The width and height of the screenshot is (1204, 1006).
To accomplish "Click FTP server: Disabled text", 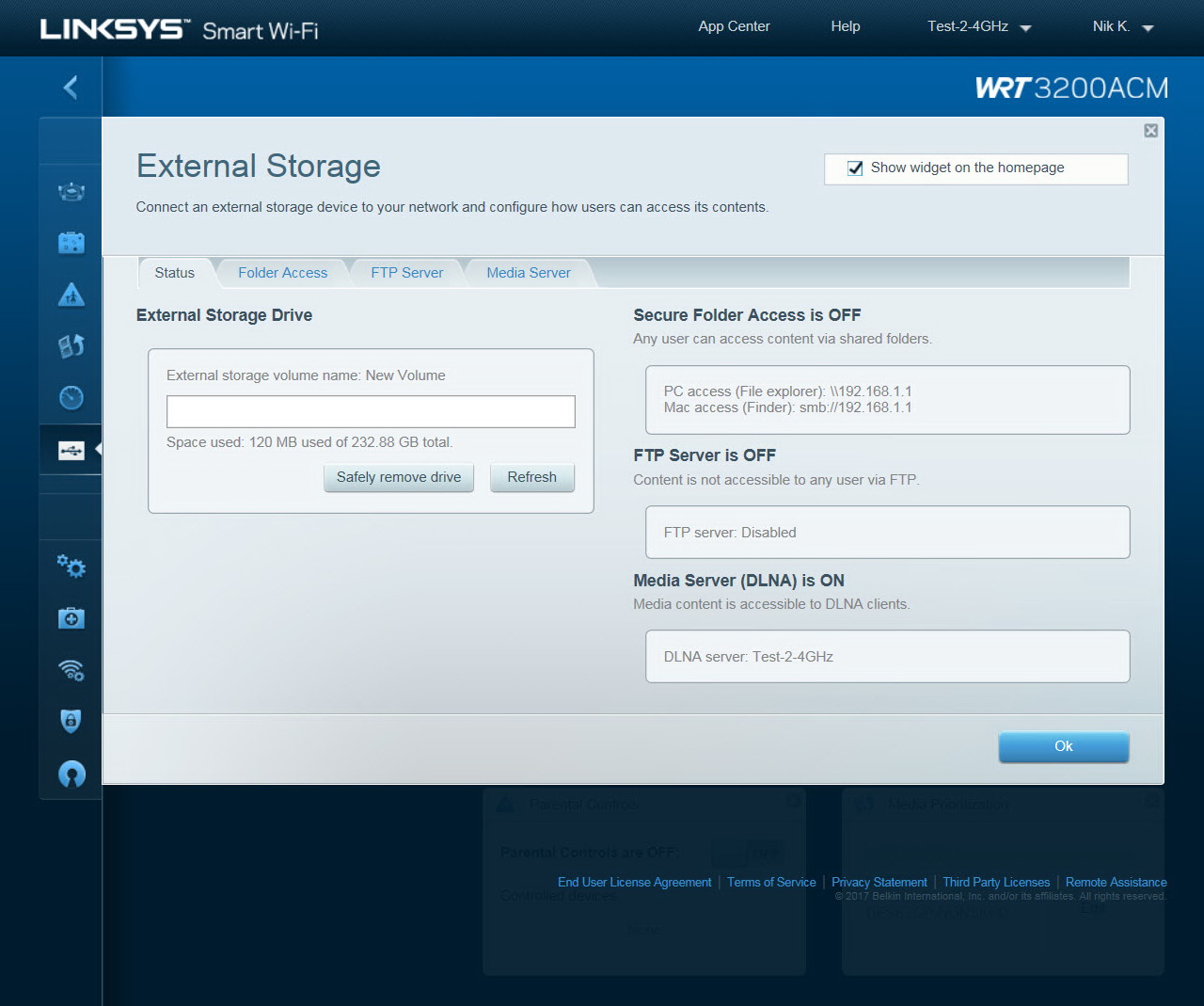I will click(730, 533).
